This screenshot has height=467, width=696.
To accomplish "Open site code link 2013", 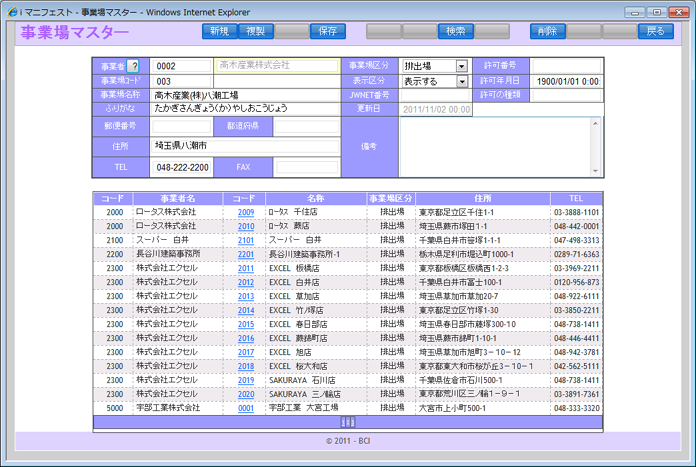I will pos(246,296).
